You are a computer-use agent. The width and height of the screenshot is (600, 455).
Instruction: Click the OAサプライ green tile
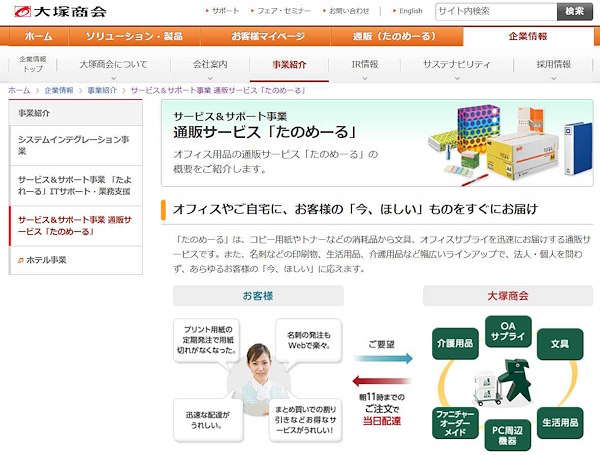coord(508,331)
